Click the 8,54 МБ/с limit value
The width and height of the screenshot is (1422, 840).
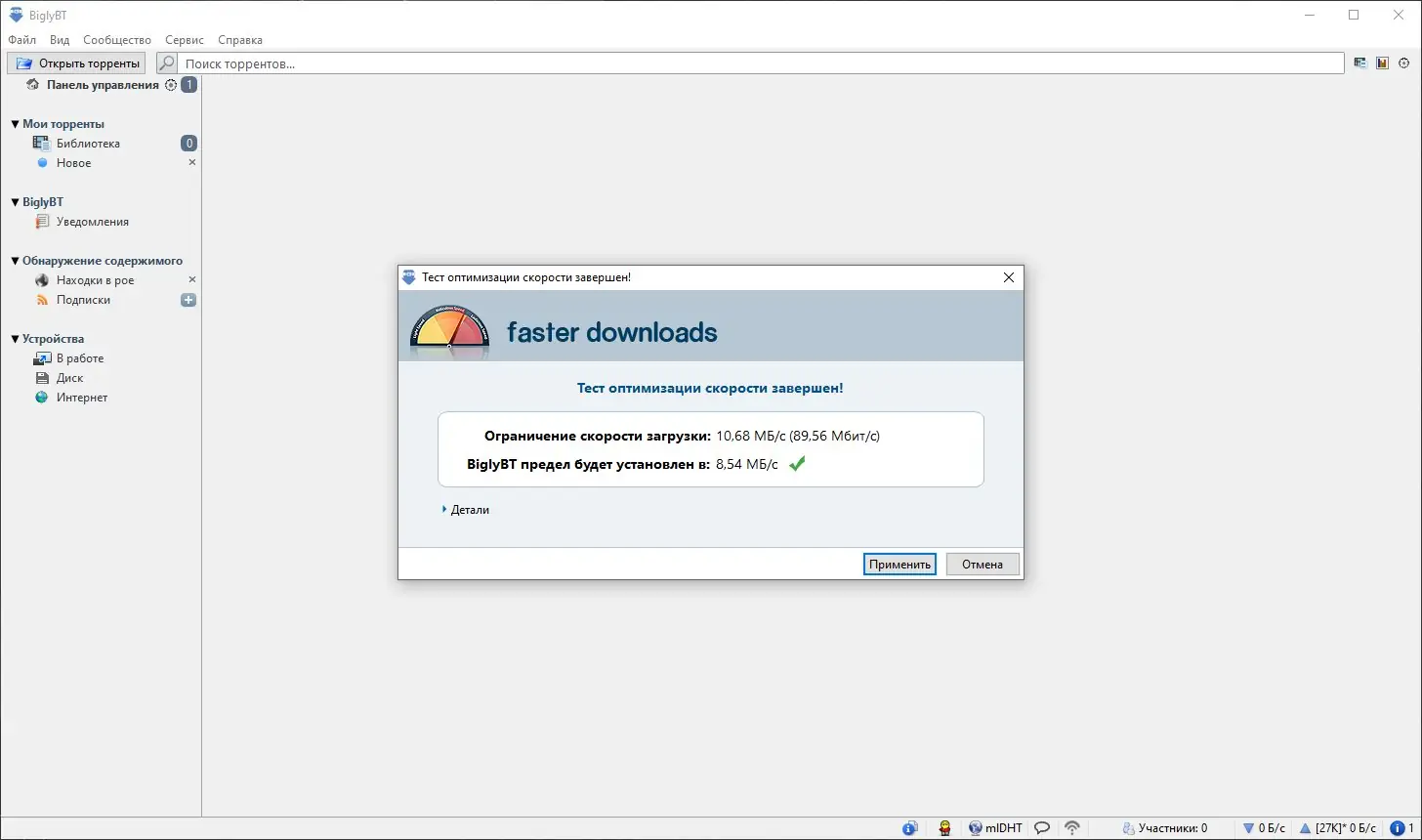(x=747, y=464)
